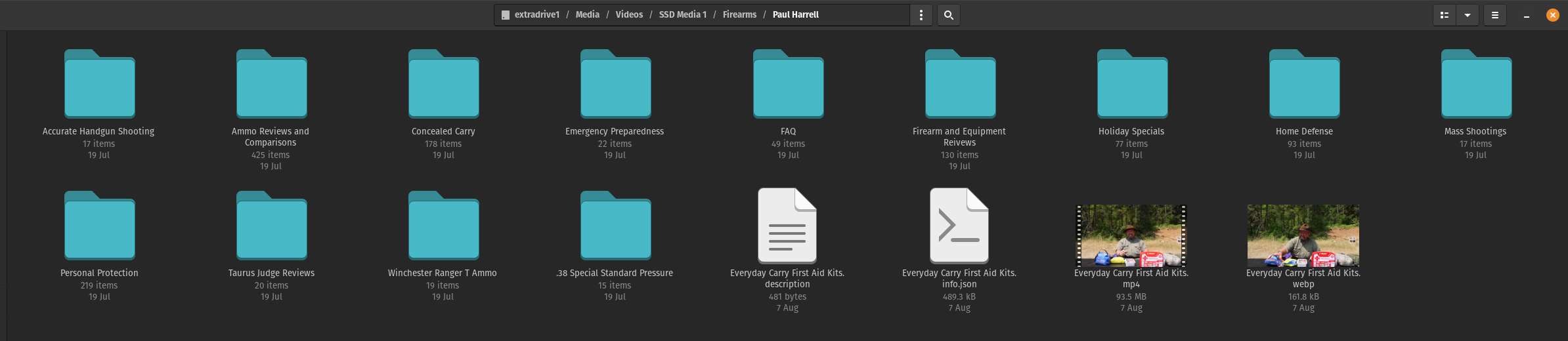
Task: Open the Winchester Ranger T Ammo folder icon
Action: (x=443, y=226)
